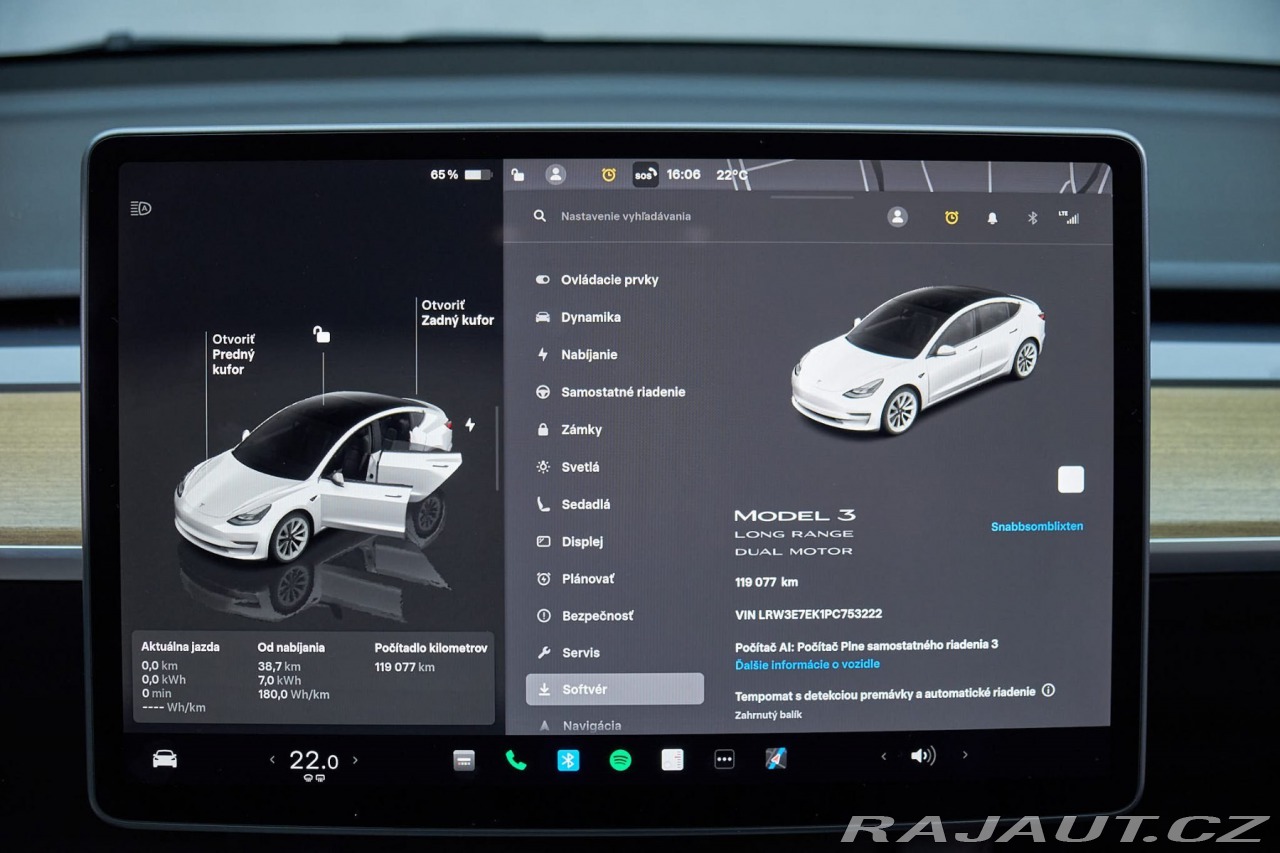Image resolution: width=1280 pixels, height=853 pixels.
Task: Open the green Phone app
Action: 516,760
